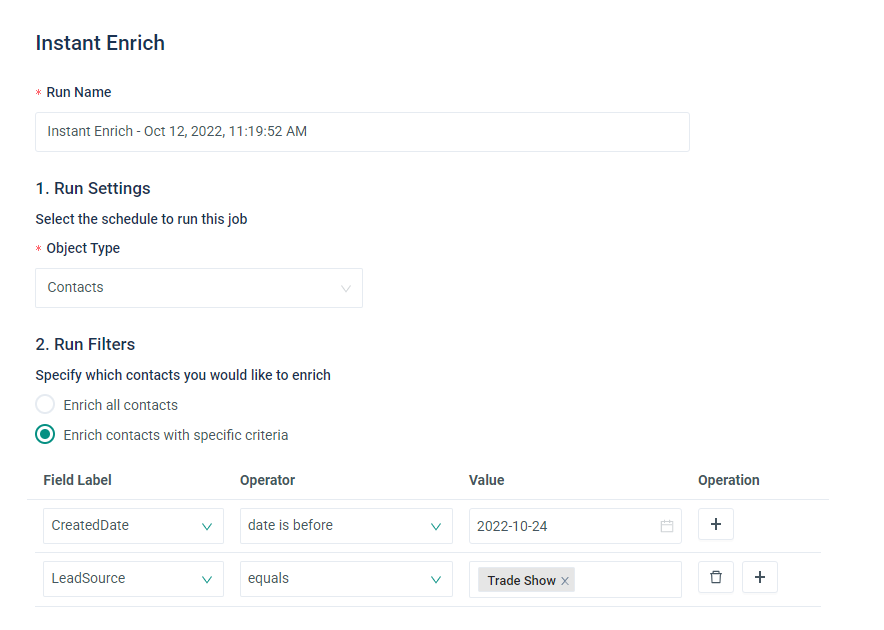The width and height of the screenshot is (884, 630).
Task: Click the 2022-10-24 date value field
Action: pyautogui.click(x=560, y=526)
